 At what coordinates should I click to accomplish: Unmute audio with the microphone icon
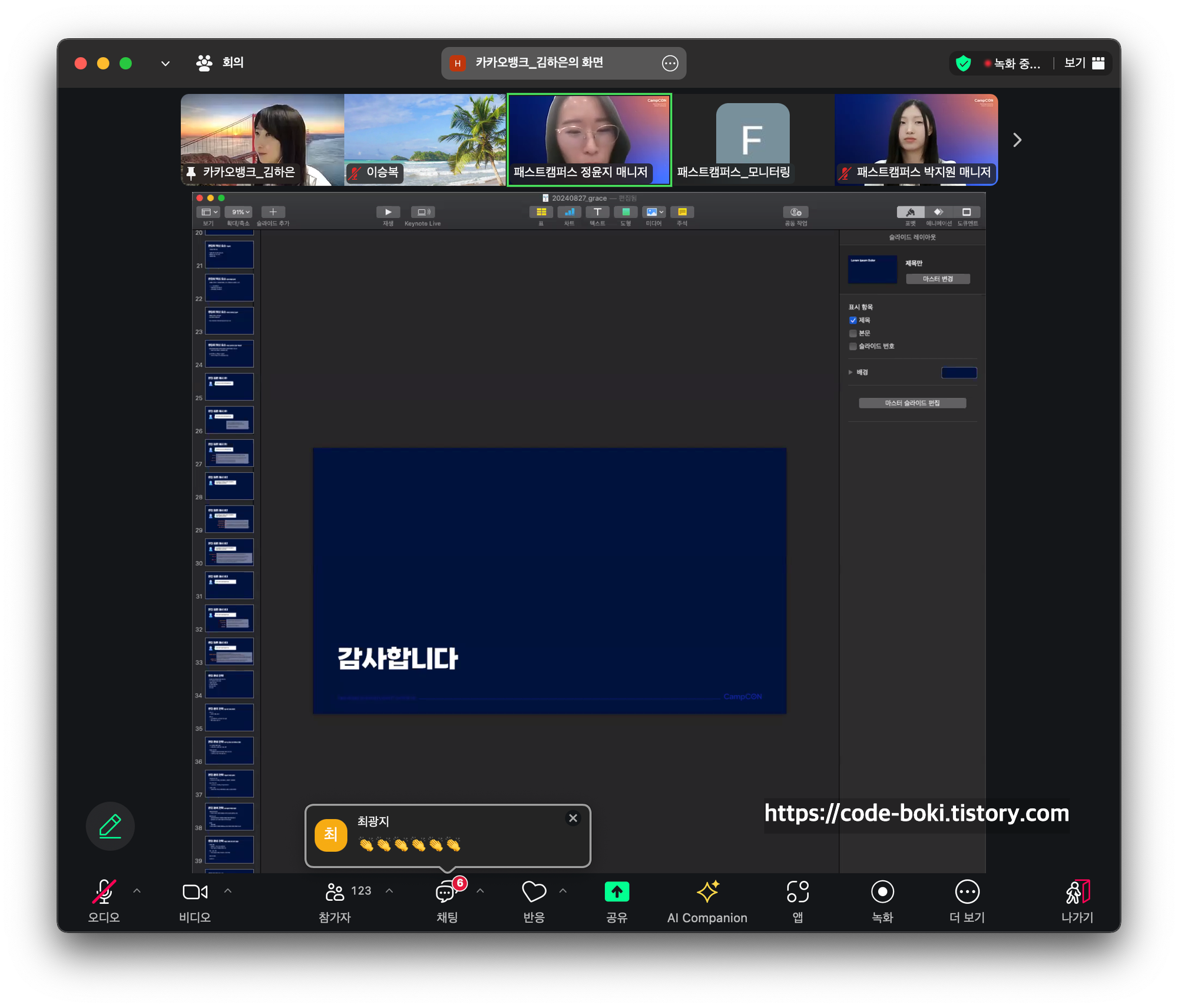[104, 891]
